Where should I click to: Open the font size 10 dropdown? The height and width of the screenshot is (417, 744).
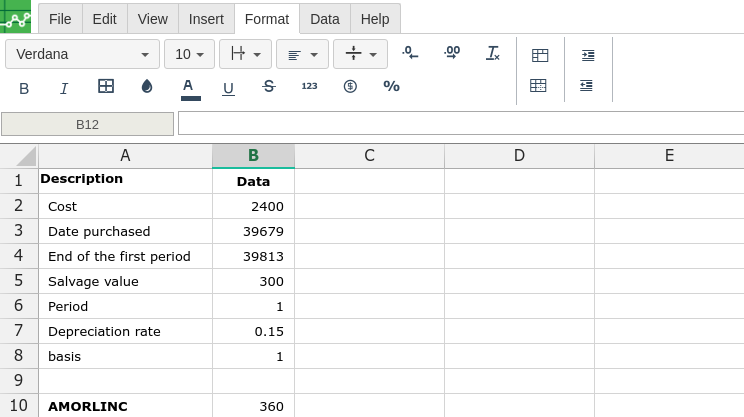click(189, 54)
